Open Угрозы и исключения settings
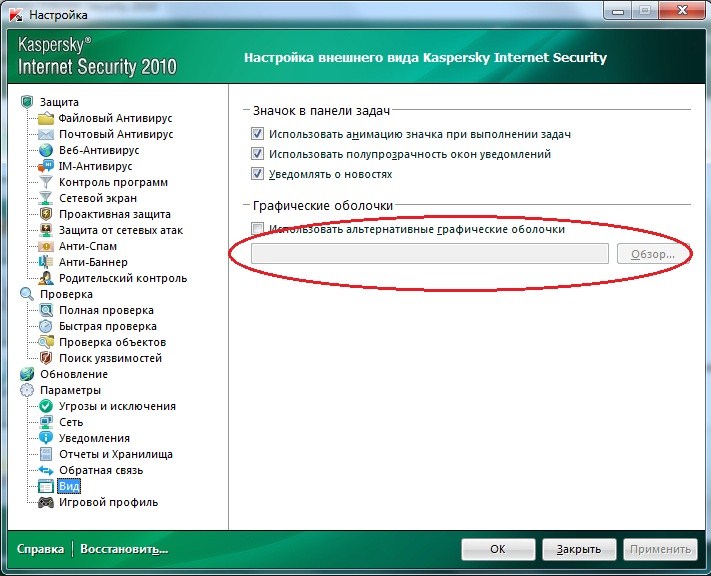 [117, 406]
